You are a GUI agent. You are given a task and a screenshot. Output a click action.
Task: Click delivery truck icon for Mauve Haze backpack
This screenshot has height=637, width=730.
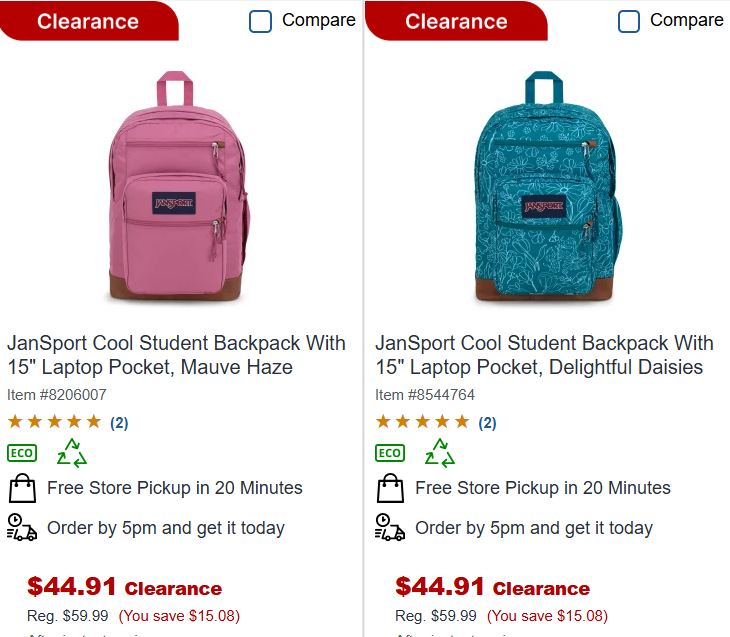pos(22,528)
